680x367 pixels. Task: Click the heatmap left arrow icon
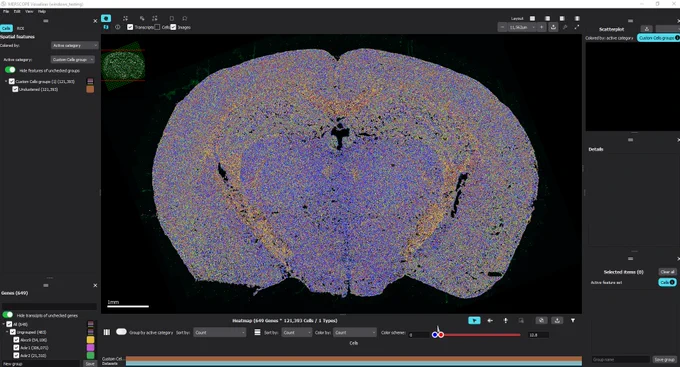[490, 320]
